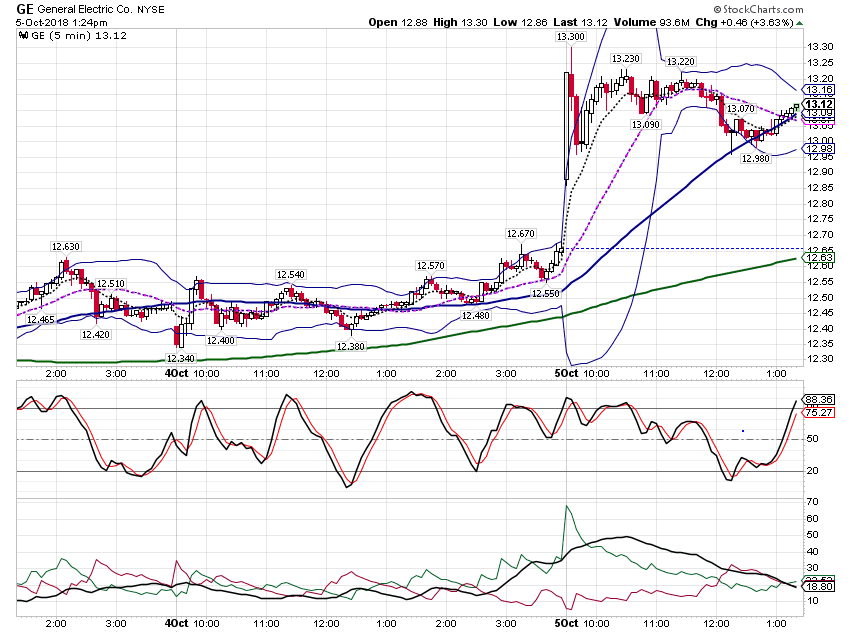
Task: Click the candlestick icon beside GE (5 min)
Action: 23,36
